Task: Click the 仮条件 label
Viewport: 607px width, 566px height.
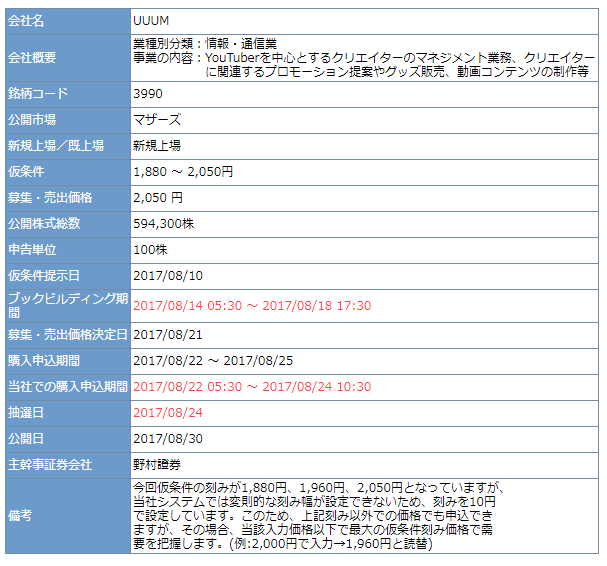Action: 26,172
